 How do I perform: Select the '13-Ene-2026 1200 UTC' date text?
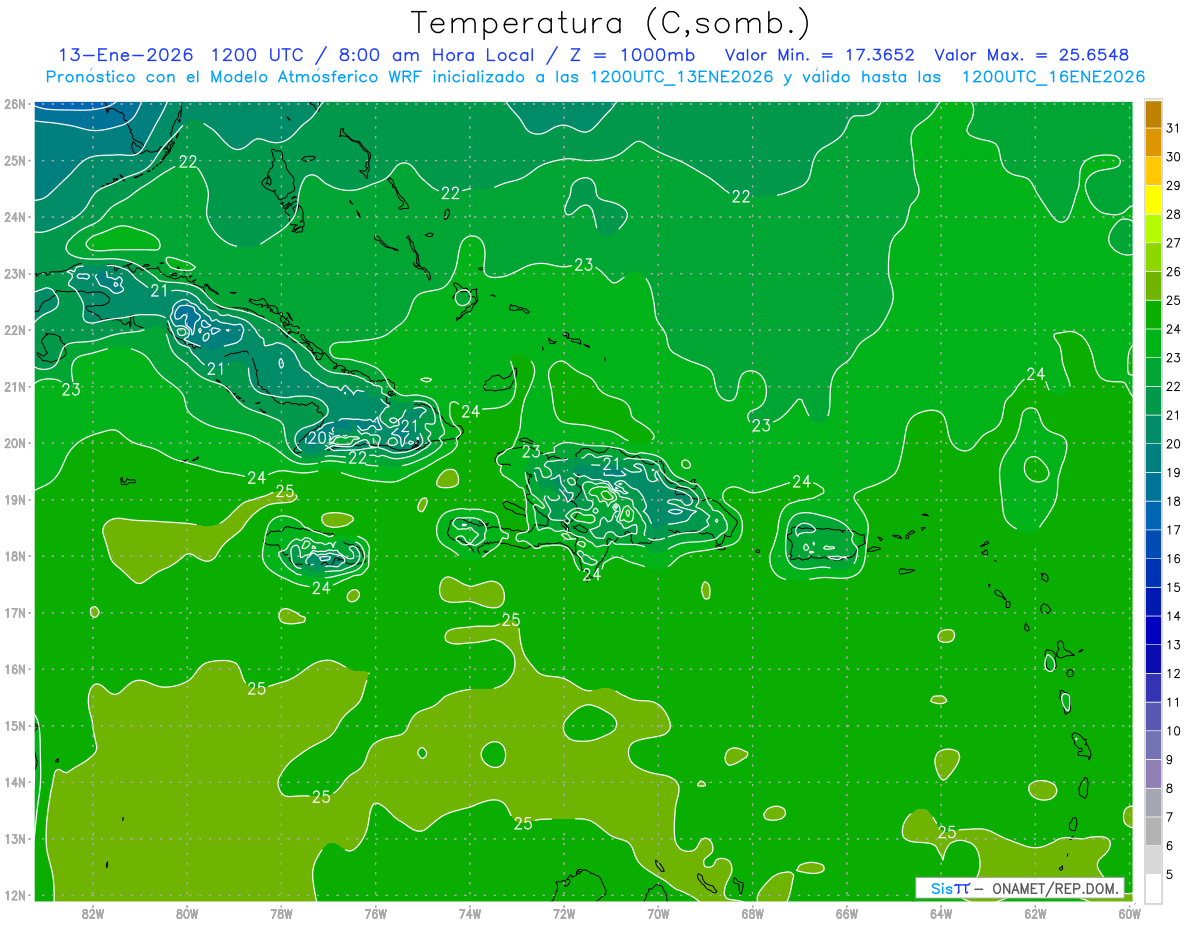(x=182, y=55)
